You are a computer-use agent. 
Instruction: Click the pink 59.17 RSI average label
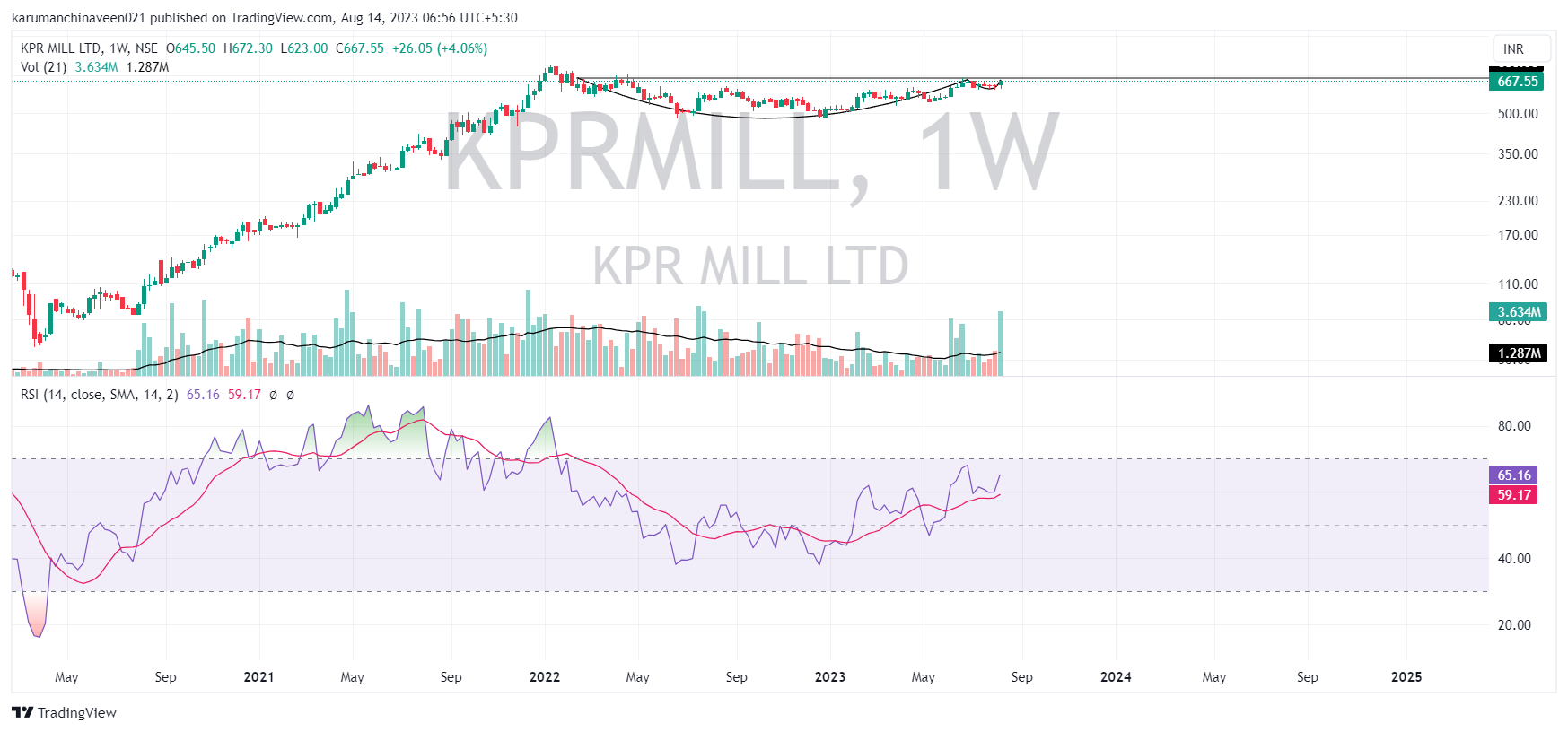tap(1513, 495)
